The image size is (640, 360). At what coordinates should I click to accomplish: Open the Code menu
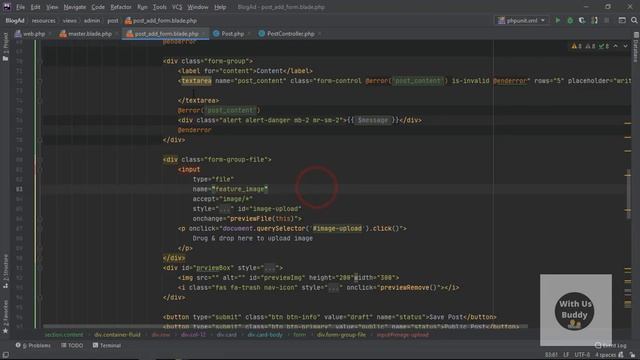click(98, 7)
